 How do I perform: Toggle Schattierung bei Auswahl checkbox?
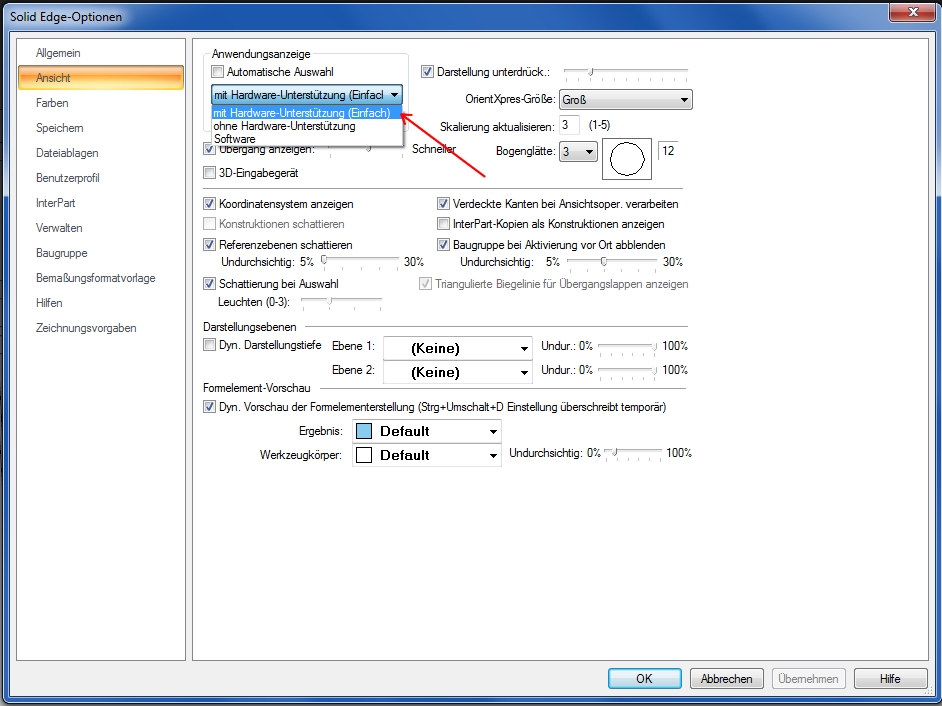coord(209,284)
